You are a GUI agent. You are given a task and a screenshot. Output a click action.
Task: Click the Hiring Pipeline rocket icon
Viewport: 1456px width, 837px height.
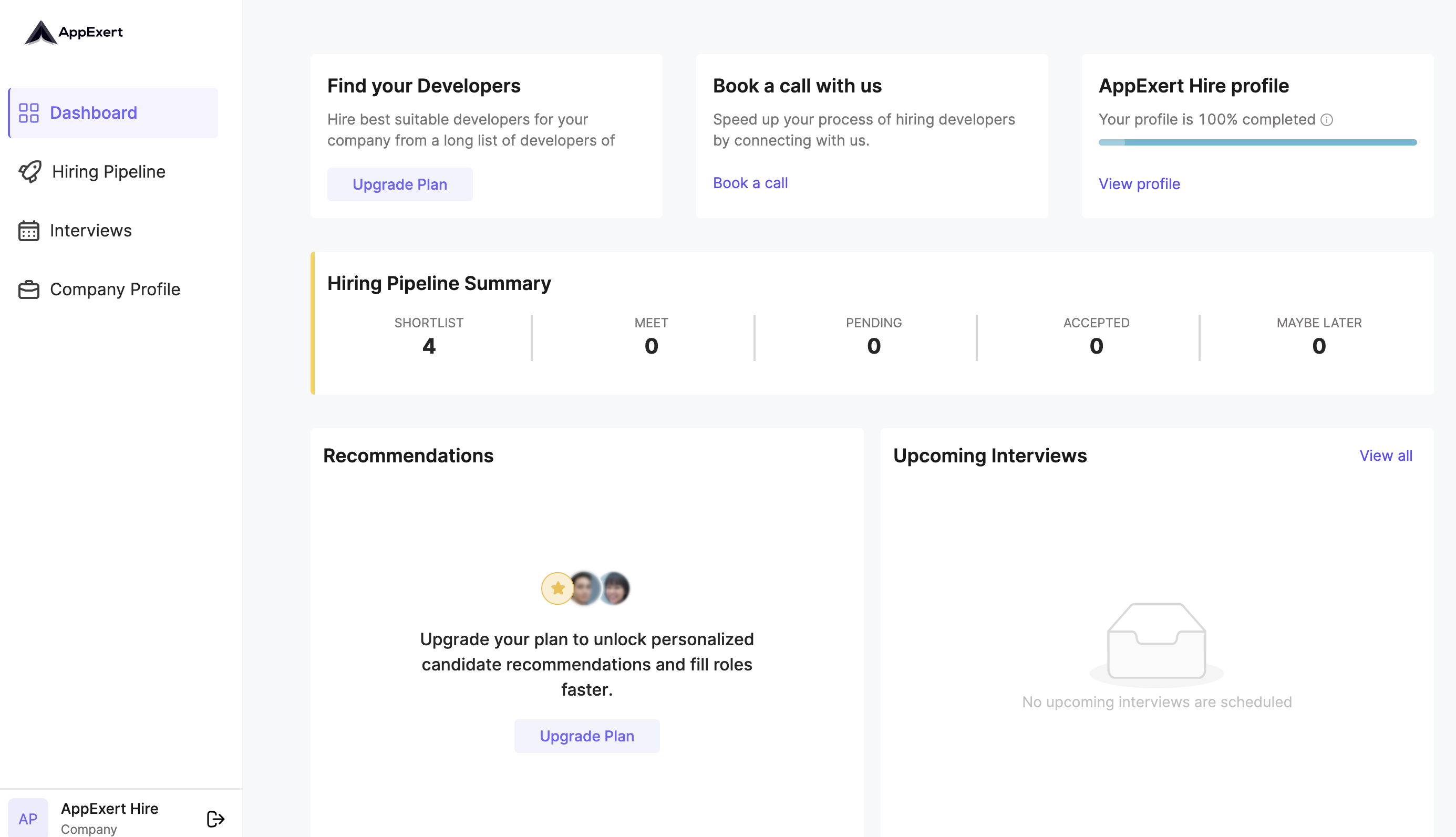tap(30, 171)
